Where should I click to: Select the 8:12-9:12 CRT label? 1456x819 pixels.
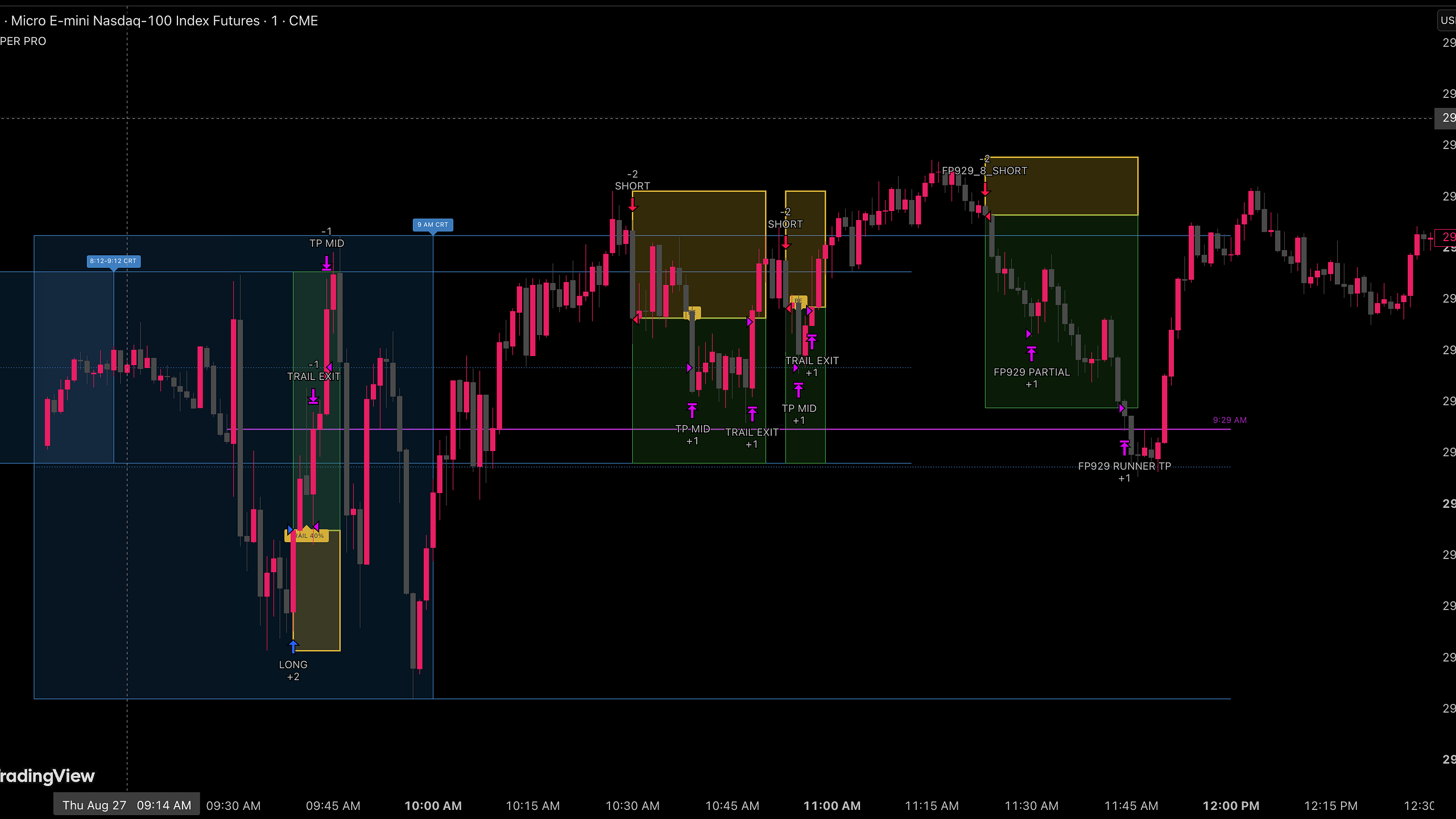pyautogui.click(x=113, y=261)
